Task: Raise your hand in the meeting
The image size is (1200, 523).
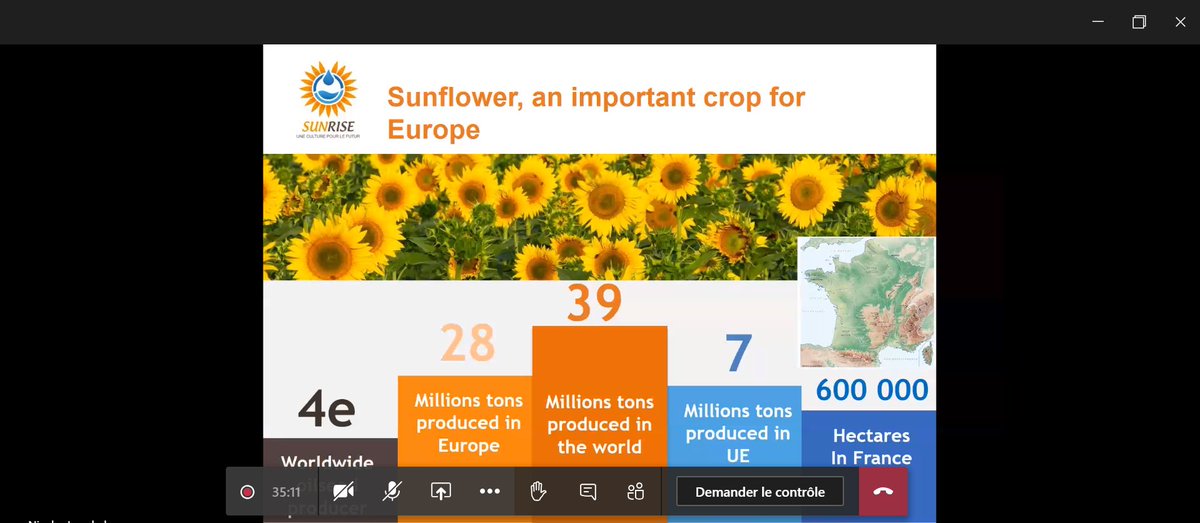Action: point(538,491)
